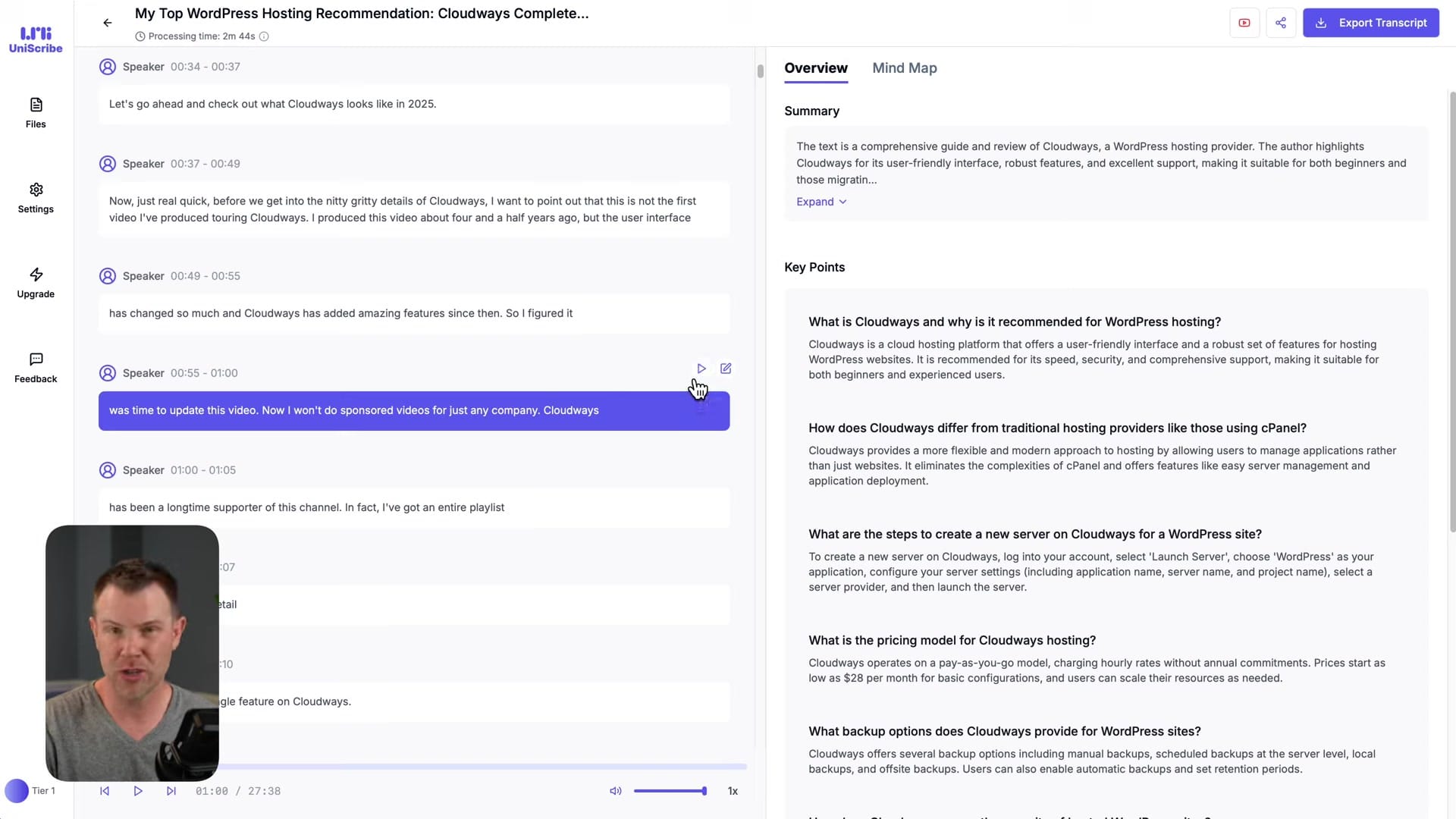Viewport: 1456px width, 819px height.
Task: Change the 1x playback speed
Action: 733,791
